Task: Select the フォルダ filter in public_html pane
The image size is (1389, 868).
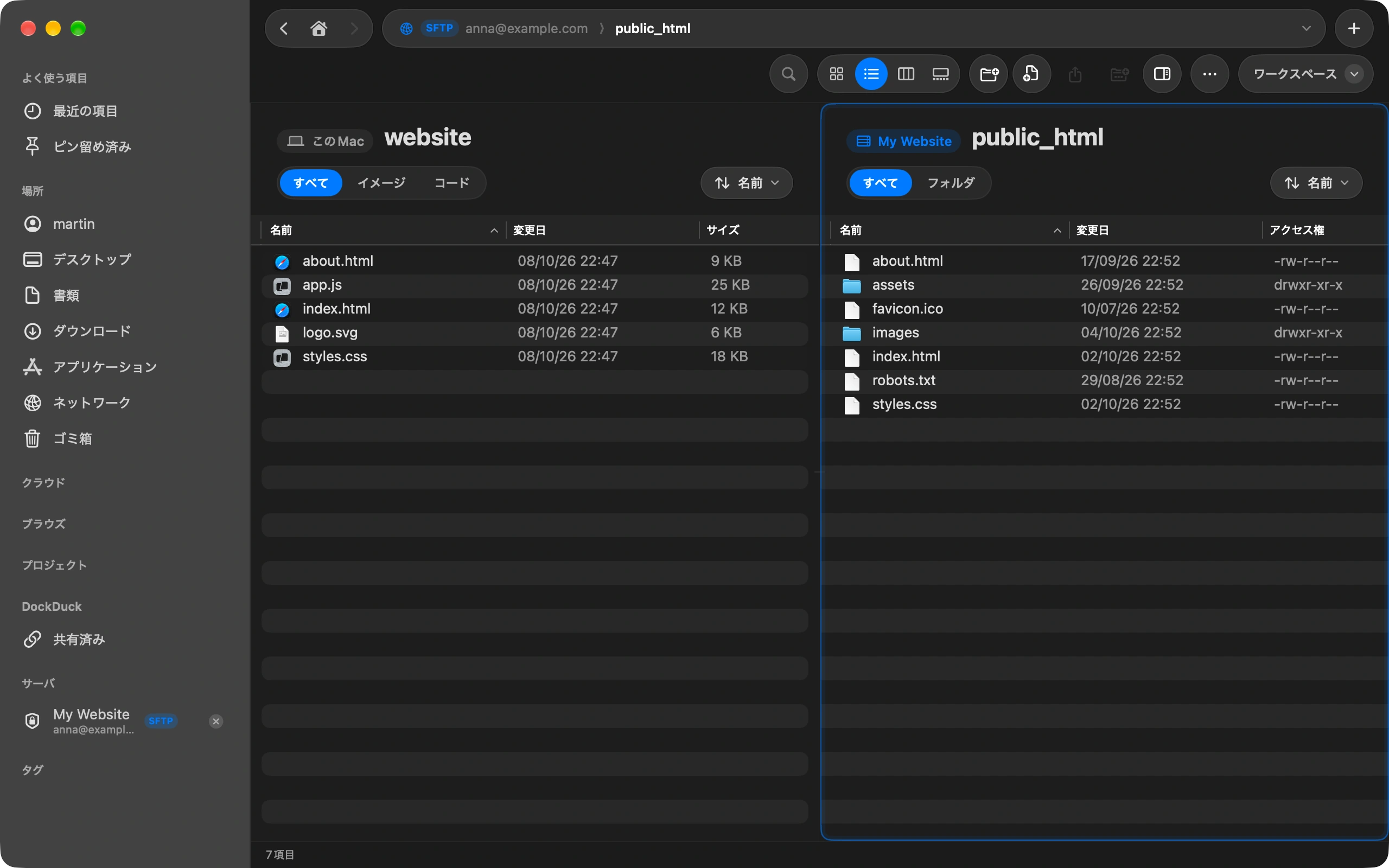Action: (951, 183)
